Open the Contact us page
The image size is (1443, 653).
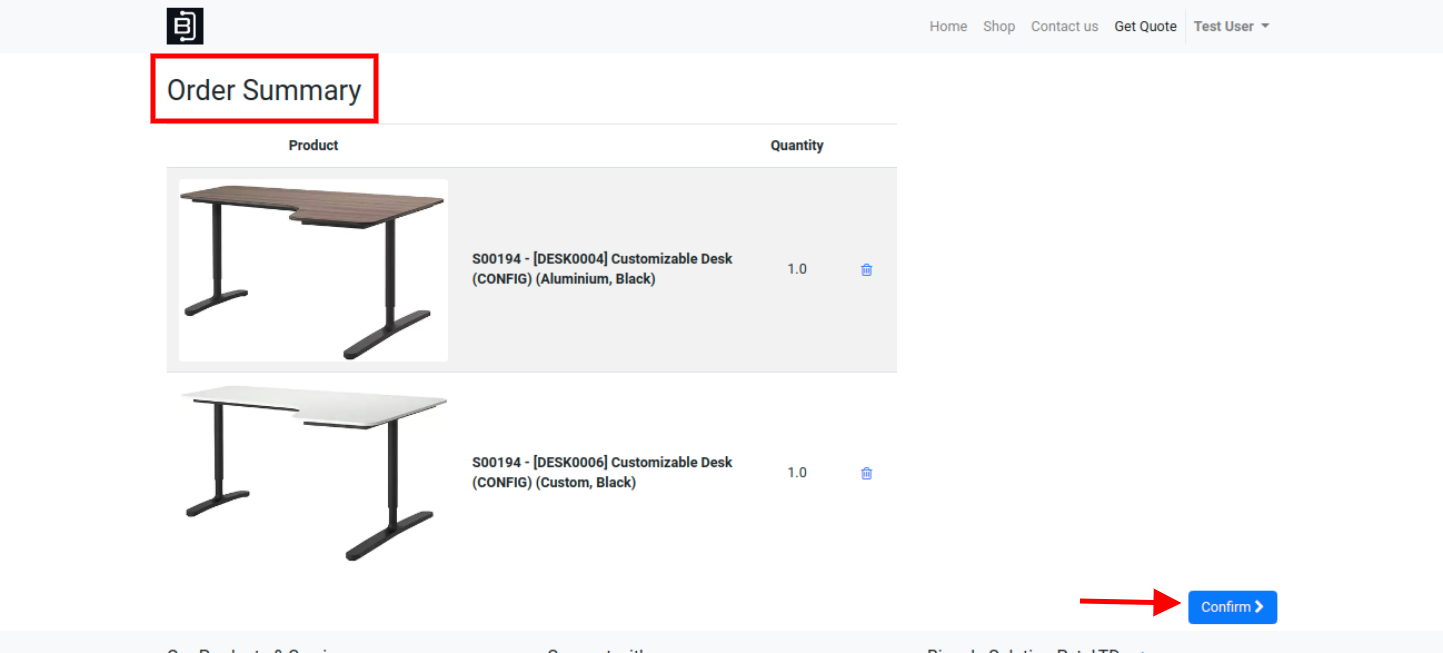(x=1064, y=27)
